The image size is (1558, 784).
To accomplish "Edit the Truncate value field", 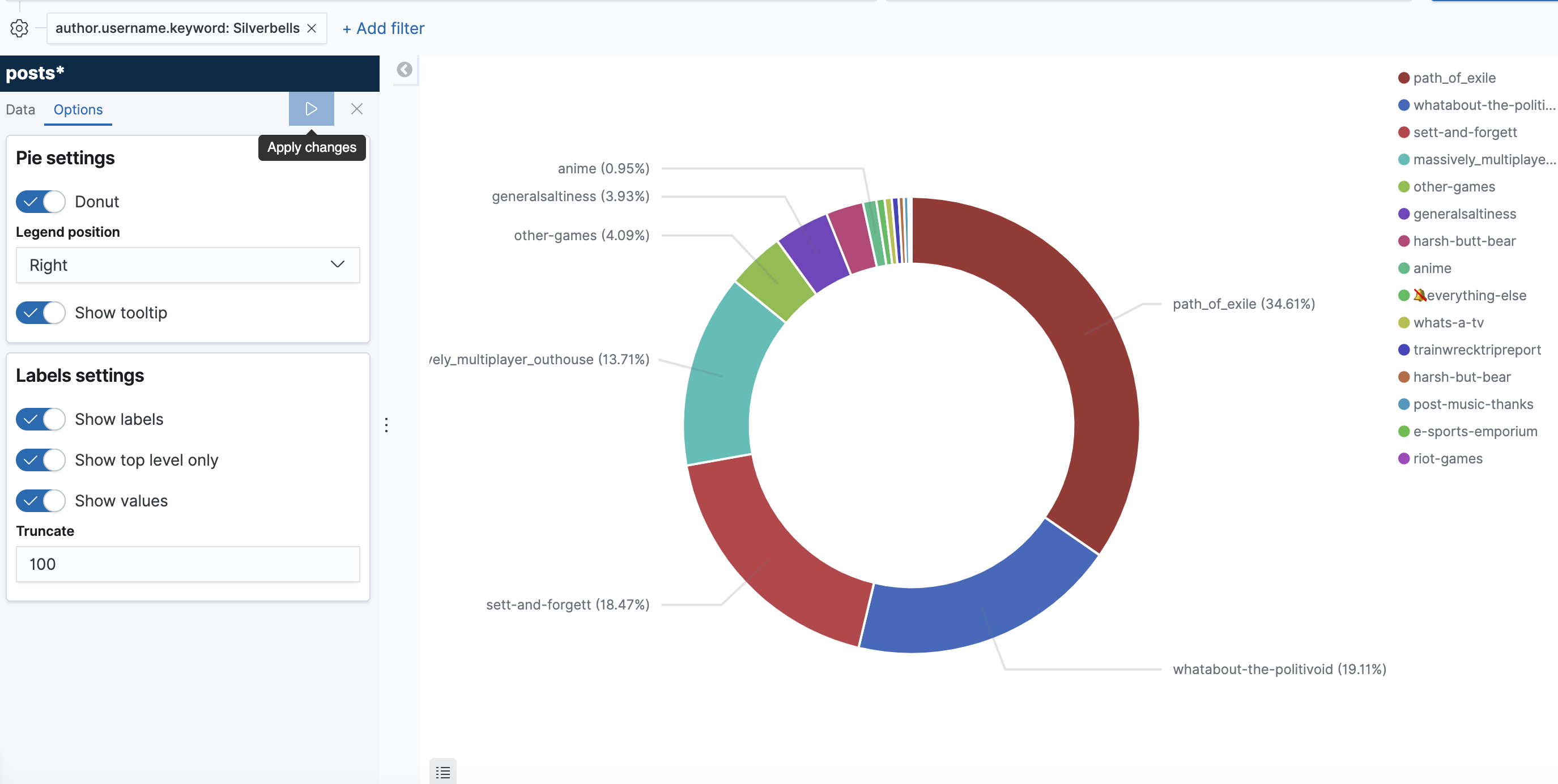I will (x=188, y=564).
